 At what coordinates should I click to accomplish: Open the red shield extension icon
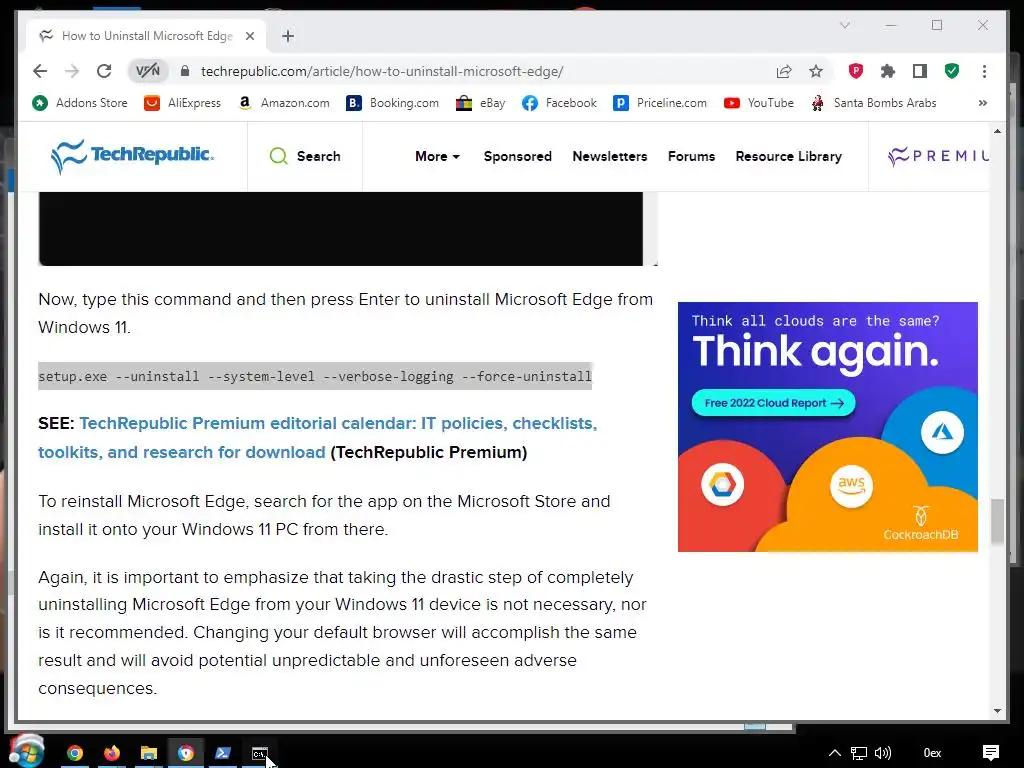[856, 71]
